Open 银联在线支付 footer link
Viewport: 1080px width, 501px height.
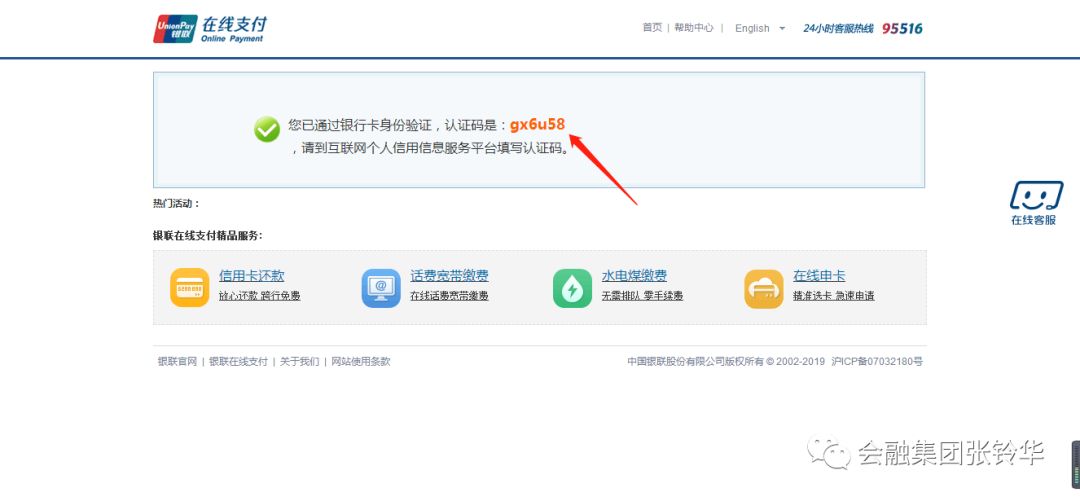(238, 361)
